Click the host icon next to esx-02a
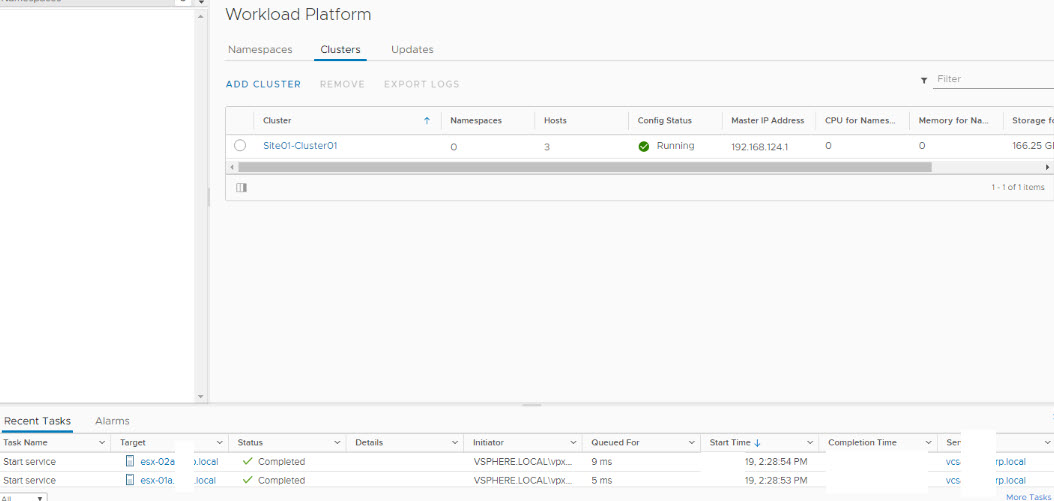This screenshot has width=1054, height=501. click(130, 462)
